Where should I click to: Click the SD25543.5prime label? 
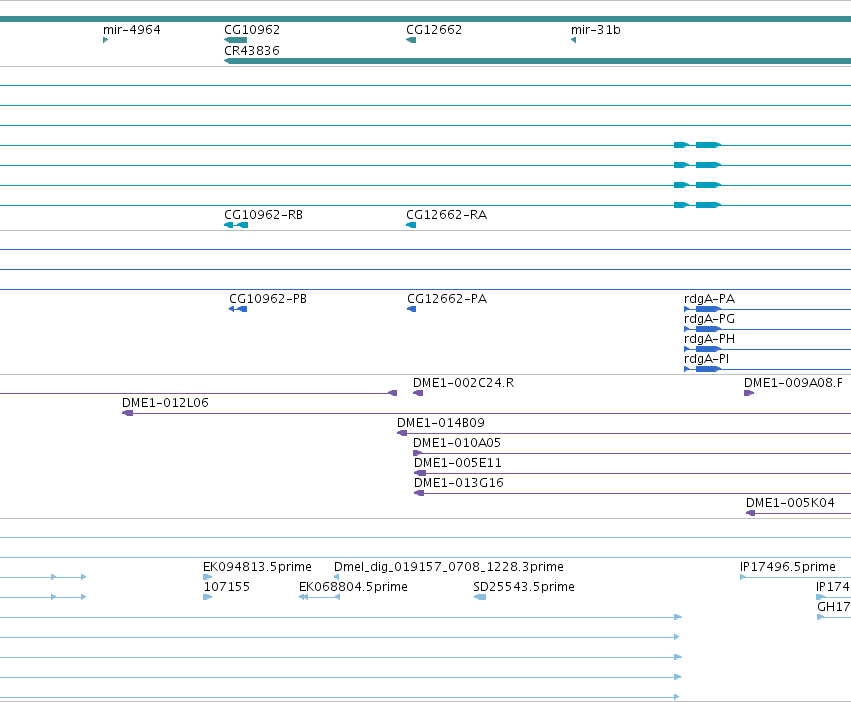[x=524, y=587]
